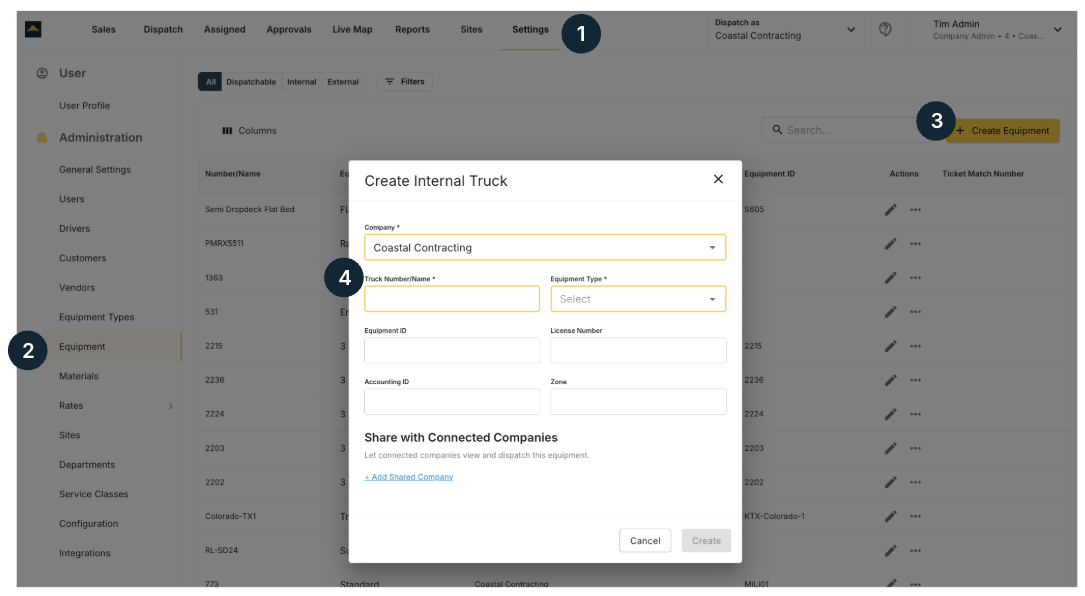
Task: Open Drivers in the sidebar
Action: pyautogui.click(x=75, y=228)
